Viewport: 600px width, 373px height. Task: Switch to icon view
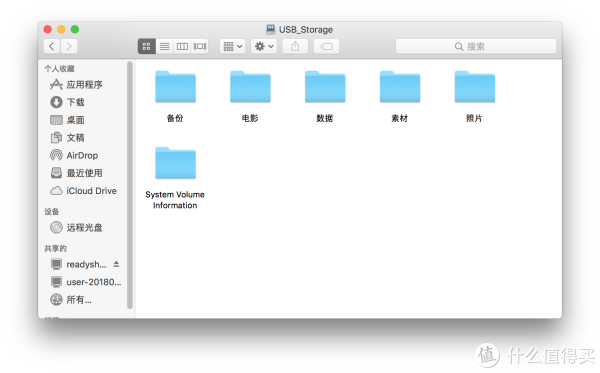point(147,46)
